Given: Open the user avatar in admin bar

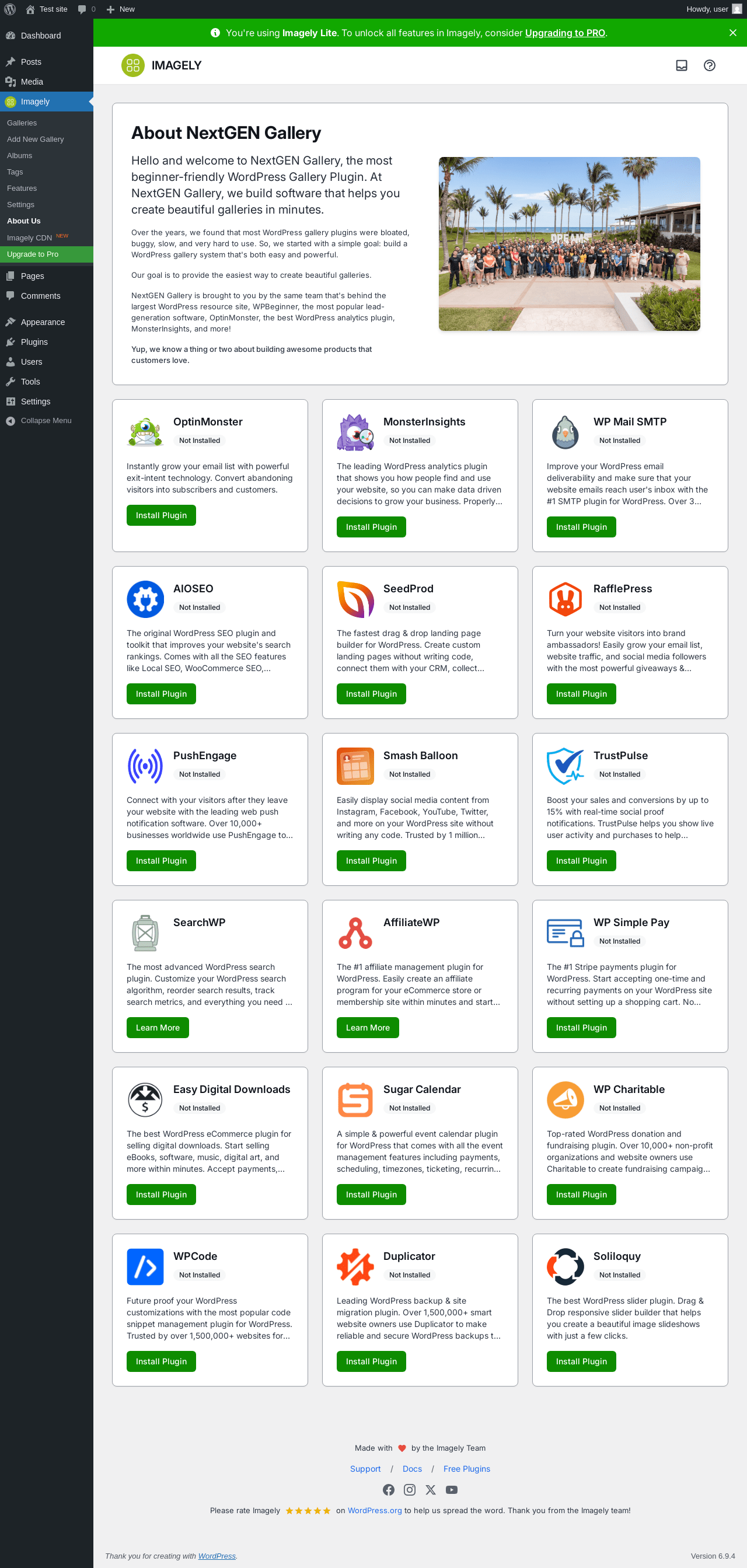Looking at the screenshot, I should point(736,9).
